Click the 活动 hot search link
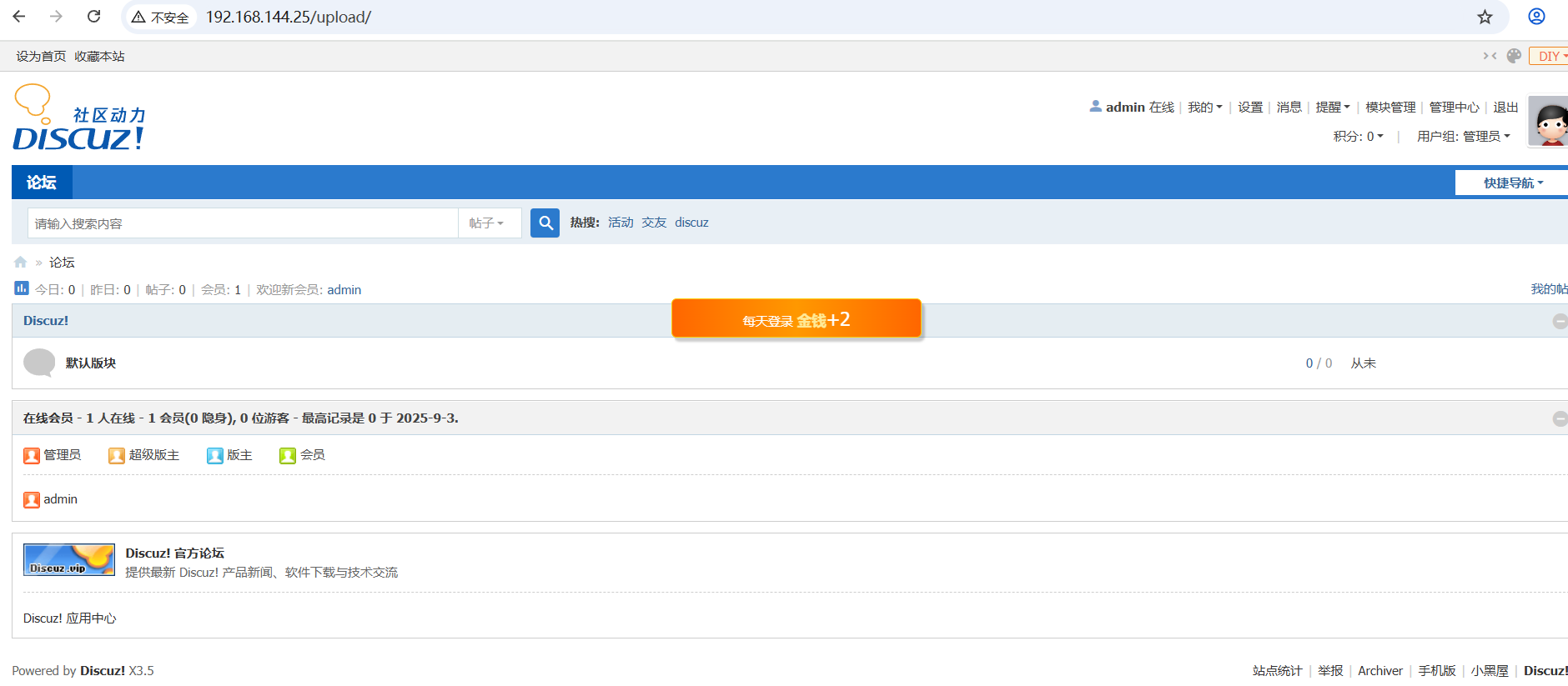Image resolution: width=1568 pixels, height=686 pixels. point(621,223)
